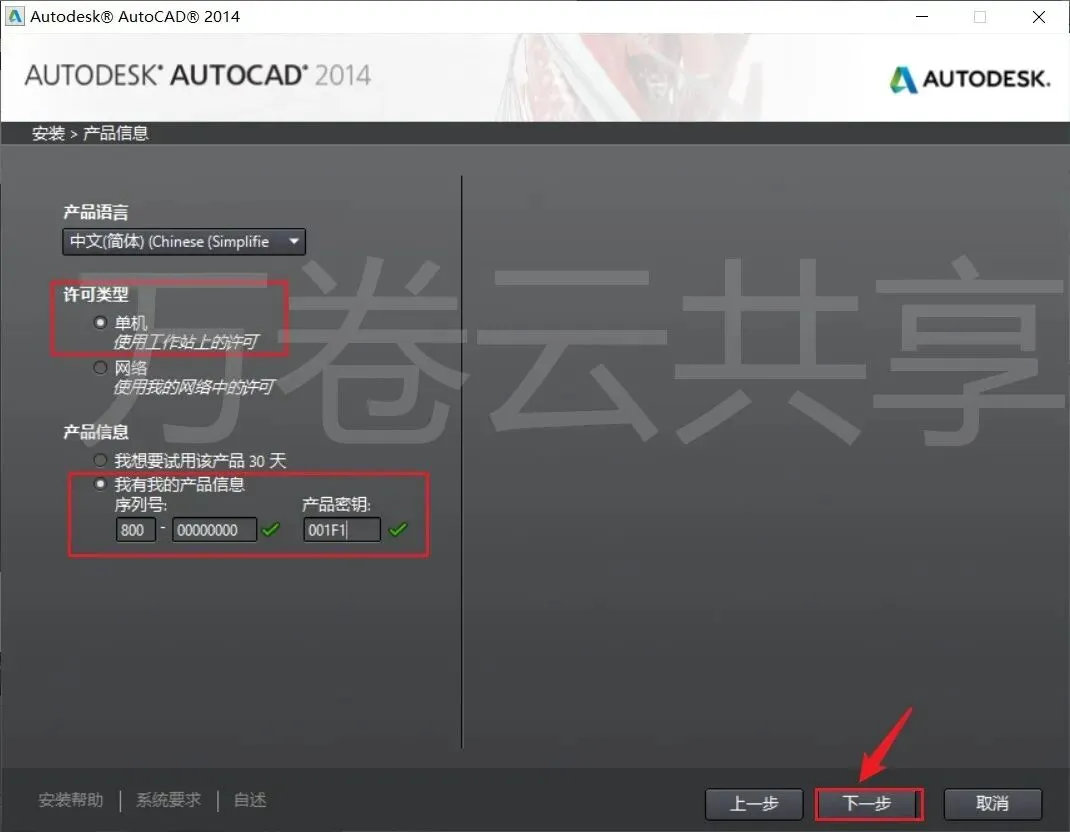Click the AutoCAD icon in title bar

point(14,16)
